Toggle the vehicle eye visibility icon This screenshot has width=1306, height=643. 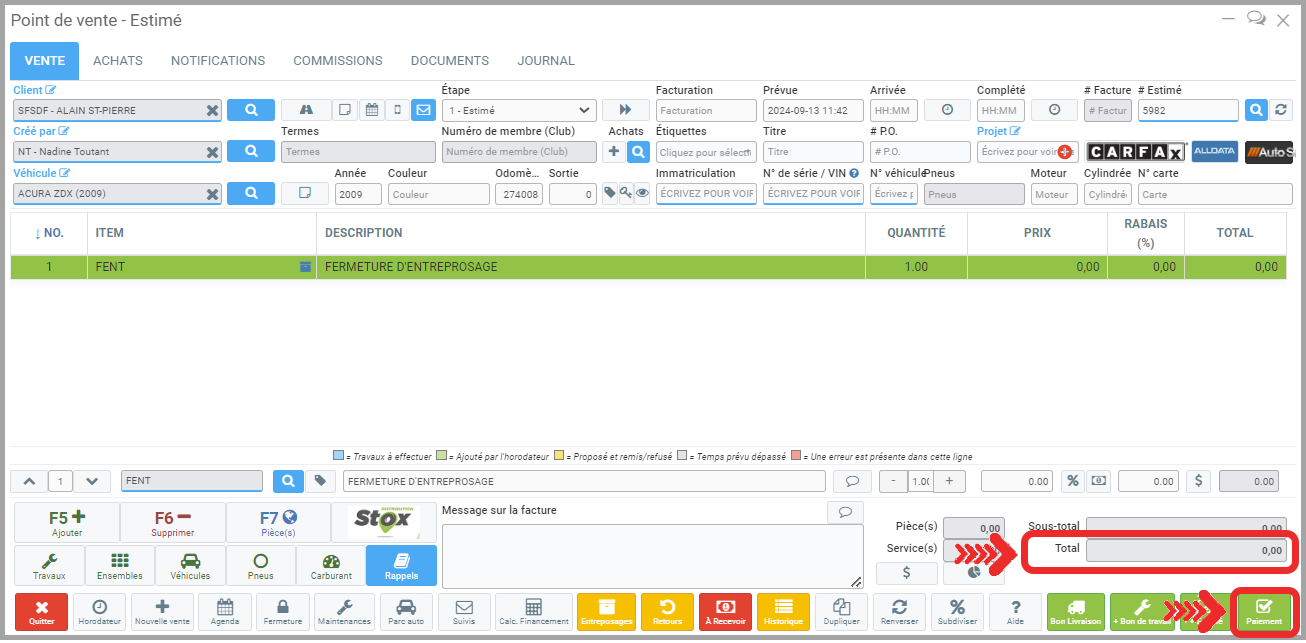[642, 194]
